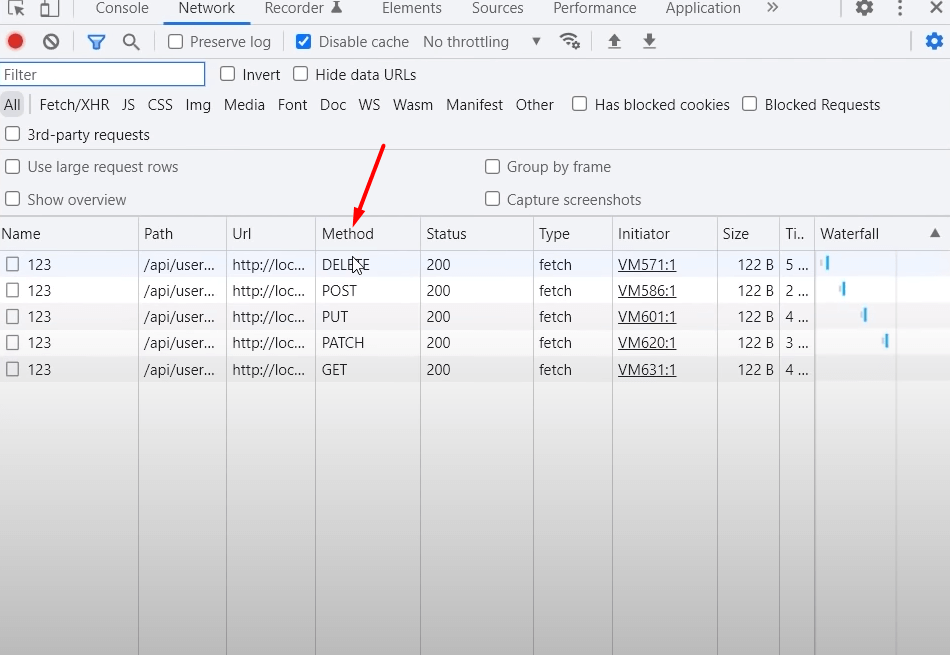The height and width of the screenshot is (655, 950).
Task: Expand more DevTools tabs chevron
Action: click(x=772, y=8)
